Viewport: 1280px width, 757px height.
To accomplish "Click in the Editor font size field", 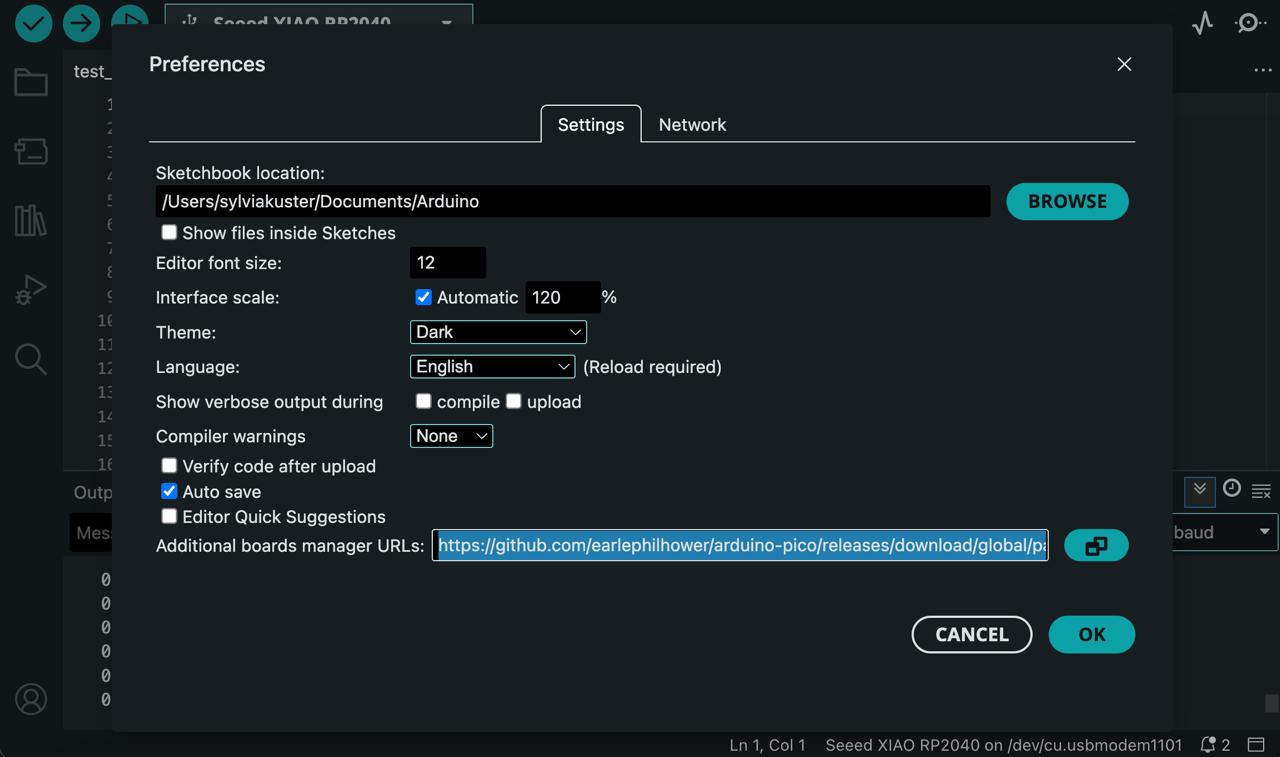I will tap(447, 263).
